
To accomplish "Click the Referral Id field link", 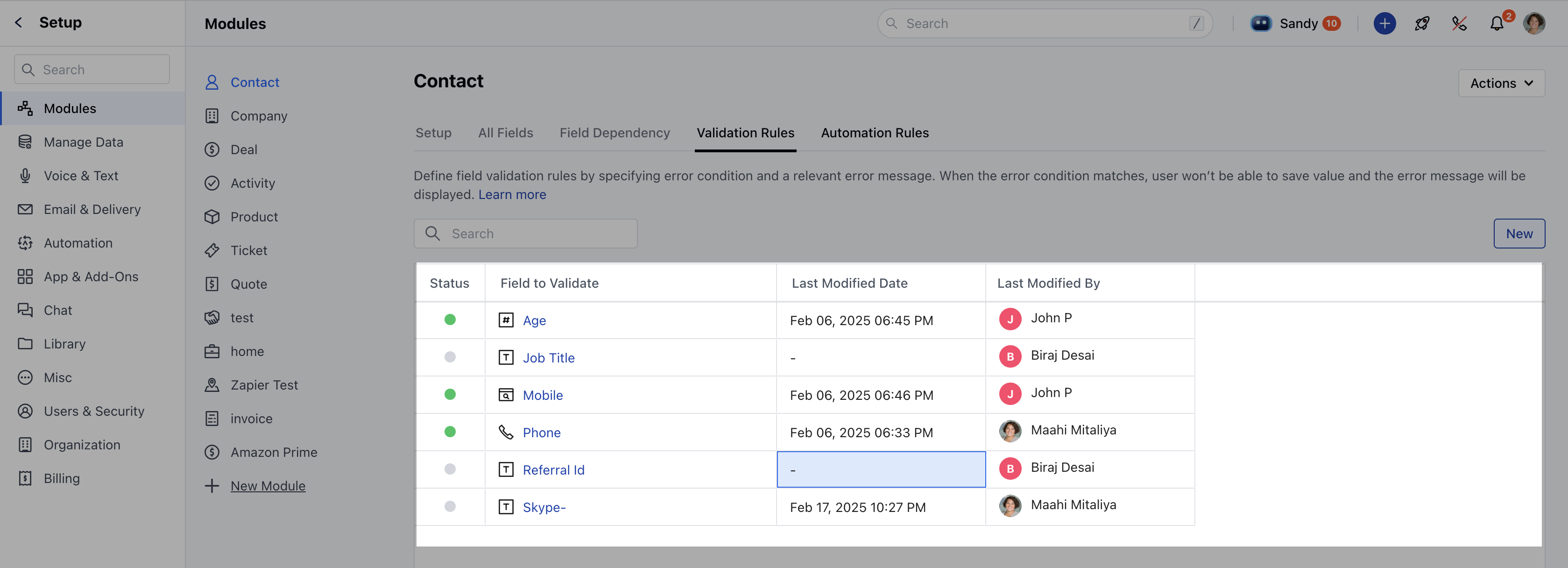I will (553, 470).
